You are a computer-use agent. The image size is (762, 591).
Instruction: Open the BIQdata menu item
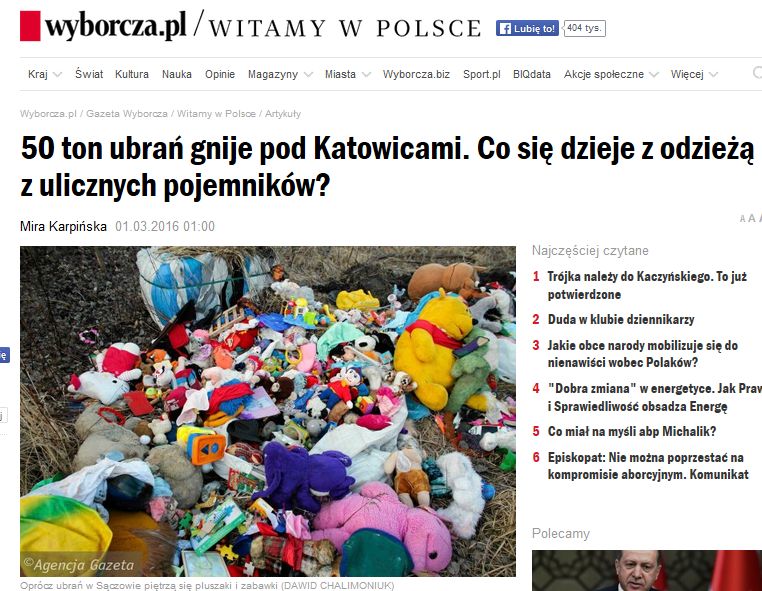(532, 74)
